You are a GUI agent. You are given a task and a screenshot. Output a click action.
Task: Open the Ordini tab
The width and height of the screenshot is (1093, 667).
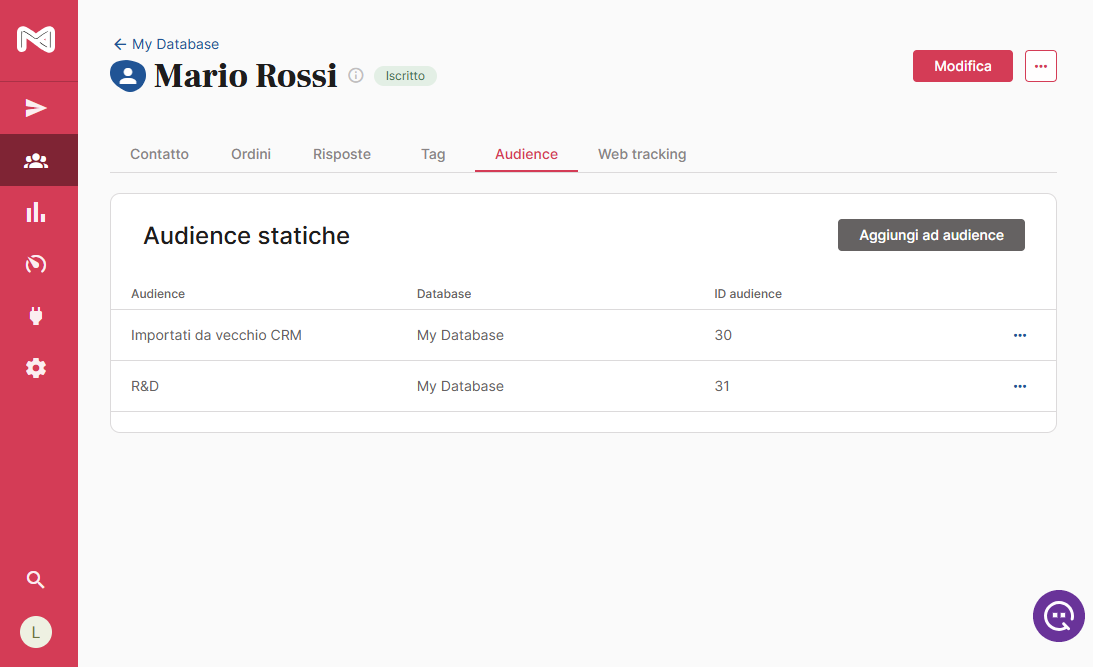251,154
